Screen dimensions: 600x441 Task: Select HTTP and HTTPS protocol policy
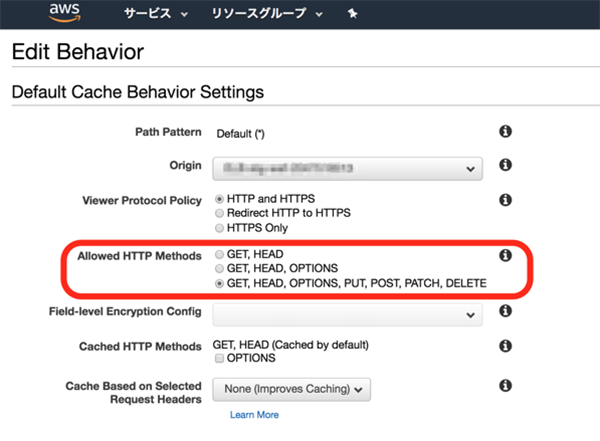click(x=220, y=200)
